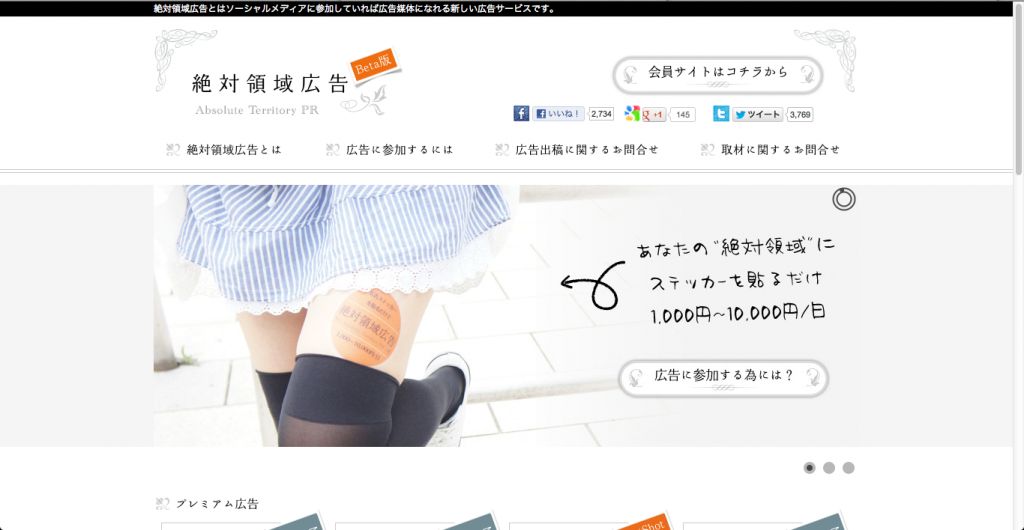
Task: View tweet count 3,769
Action: click(800, 115)
